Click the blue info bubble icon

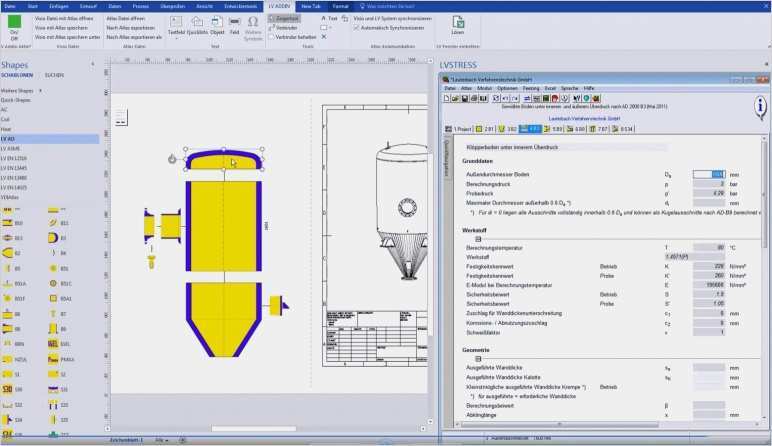pyautogui.click(x=761, y=107)
